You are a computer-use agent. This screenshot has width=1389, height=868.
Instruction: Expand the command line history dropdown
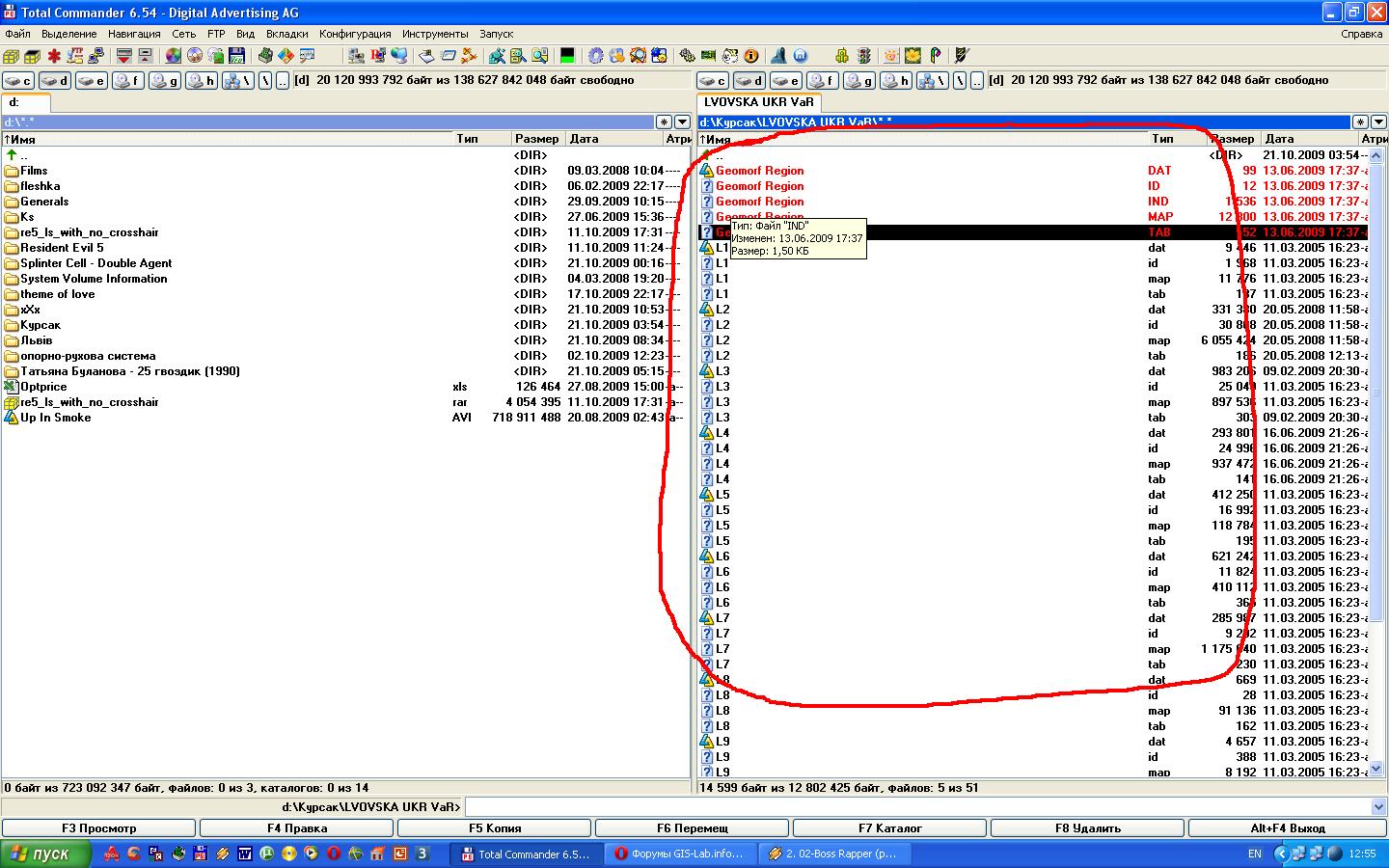pyautogui.click(x=1377, y=807)
